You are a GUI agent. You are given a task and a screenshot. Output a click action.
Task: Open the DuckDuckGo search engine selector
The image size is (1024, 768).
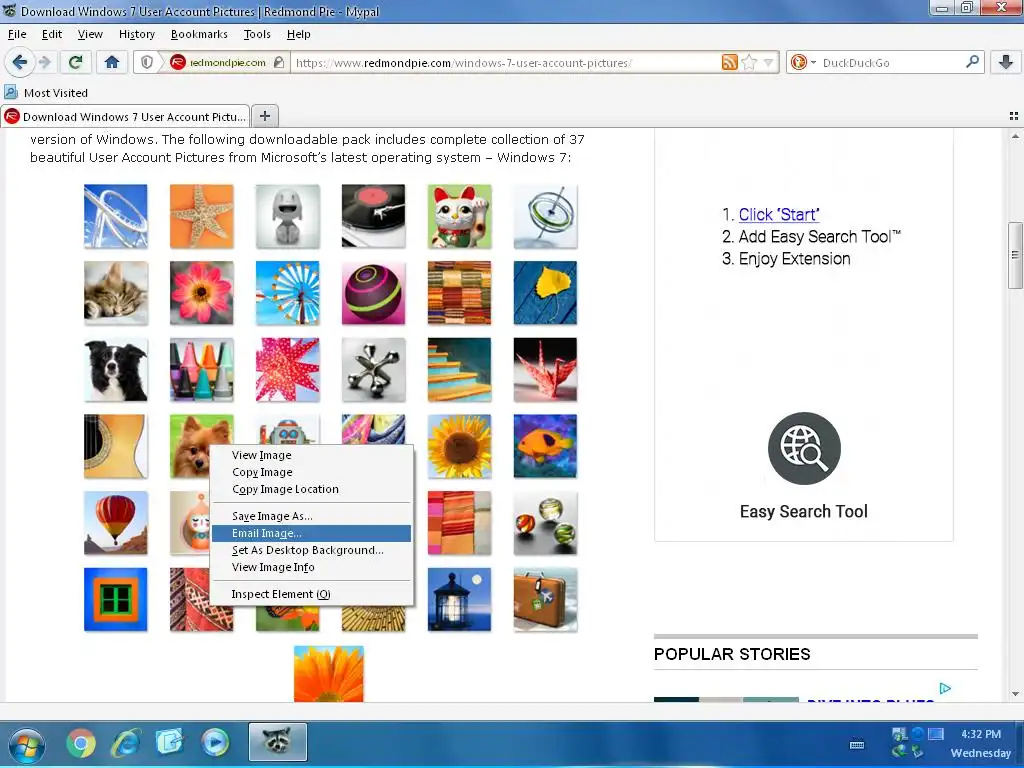coord(803,63)
